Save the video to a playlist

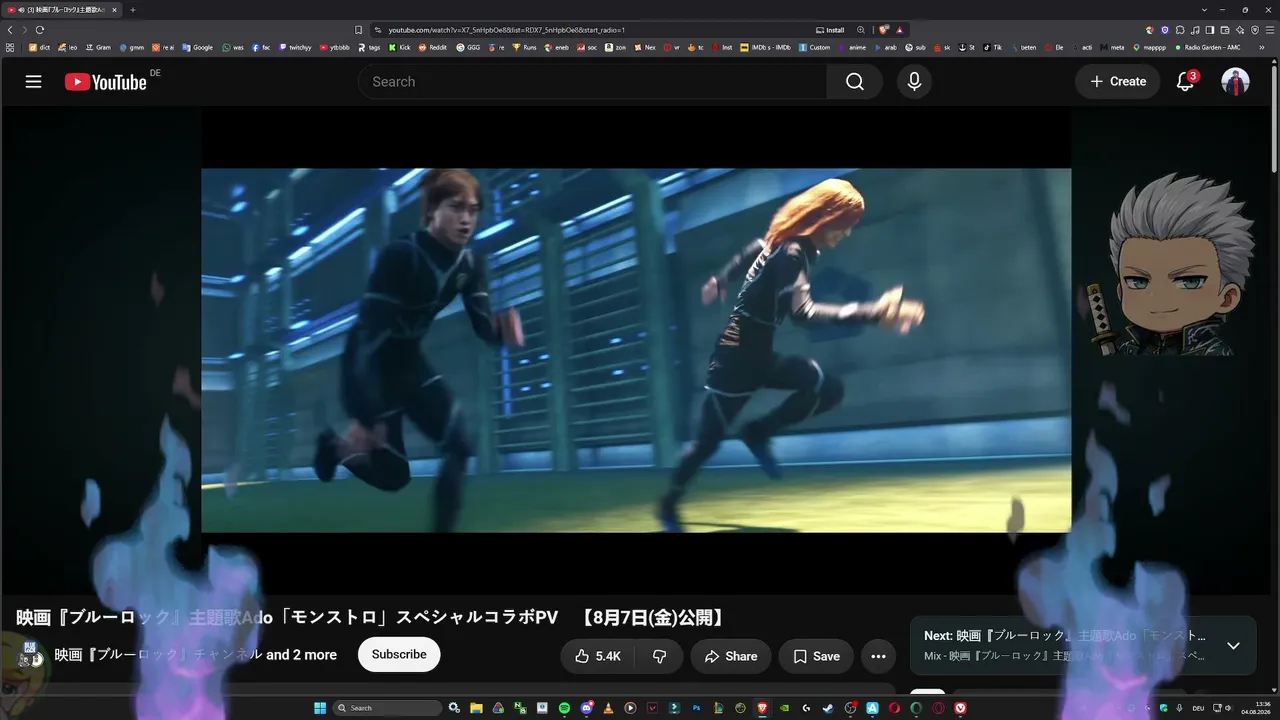click(x=816, y=656)
